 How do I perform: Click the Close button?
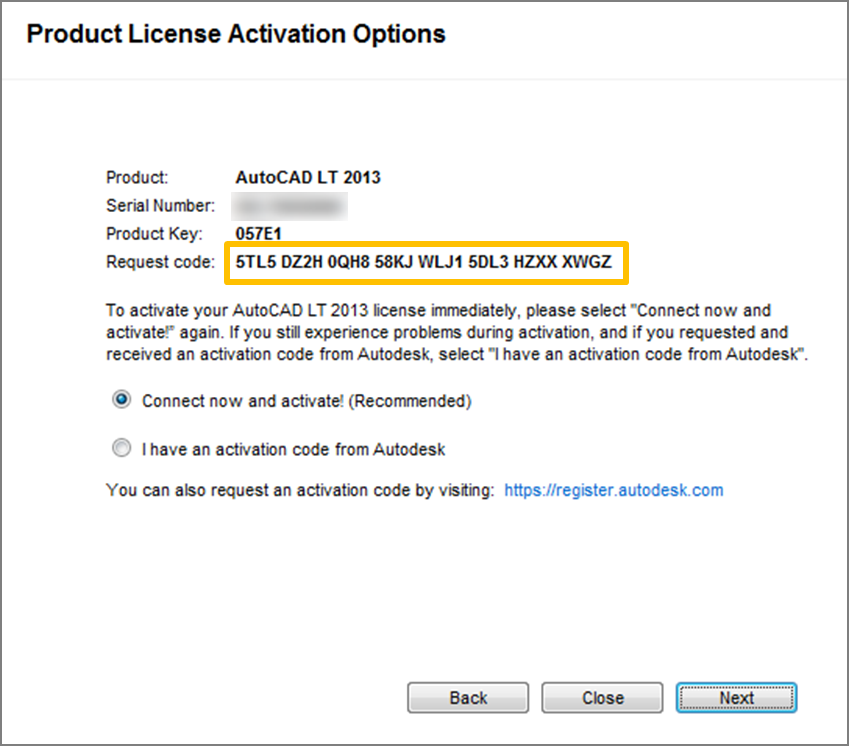601,698
